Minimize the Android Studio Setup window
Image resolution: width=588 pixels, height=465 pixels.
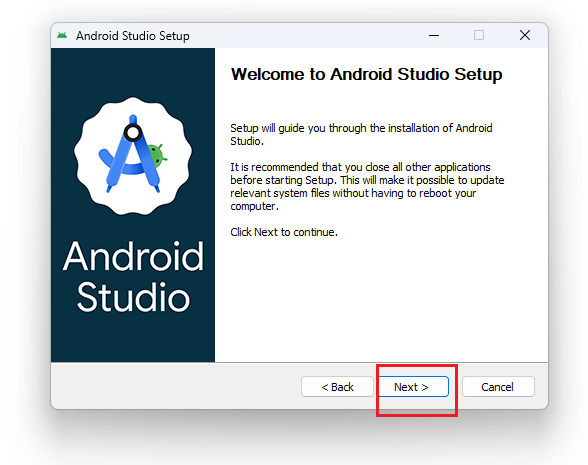click(x=434, y=36)
